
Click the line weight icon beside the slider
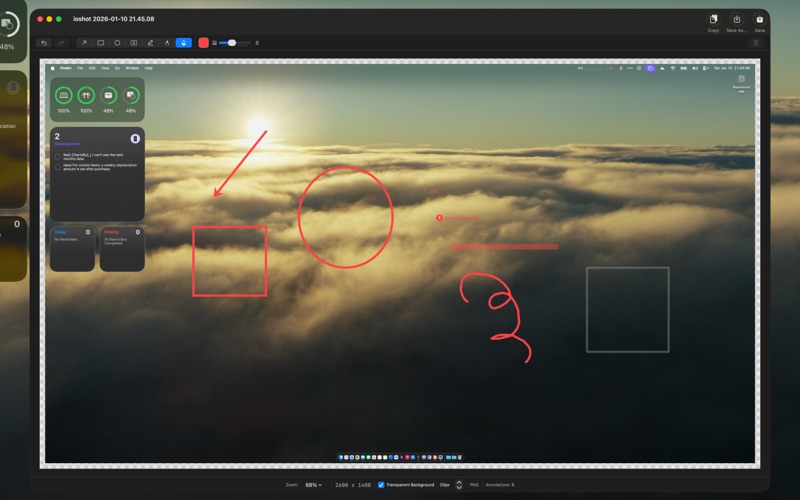214,43
